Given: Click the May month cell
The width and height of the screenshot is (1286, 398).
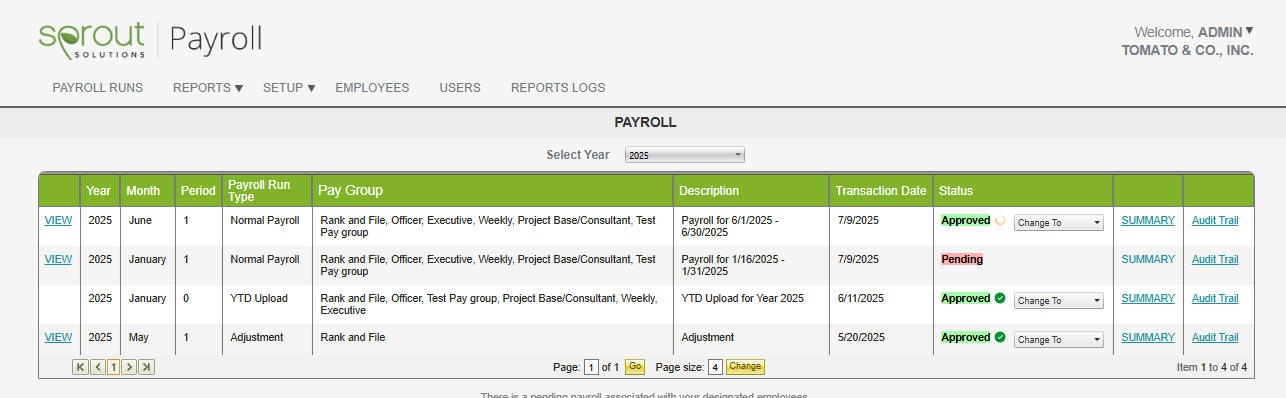Looking at the screenshot, I should coord(139,337).
